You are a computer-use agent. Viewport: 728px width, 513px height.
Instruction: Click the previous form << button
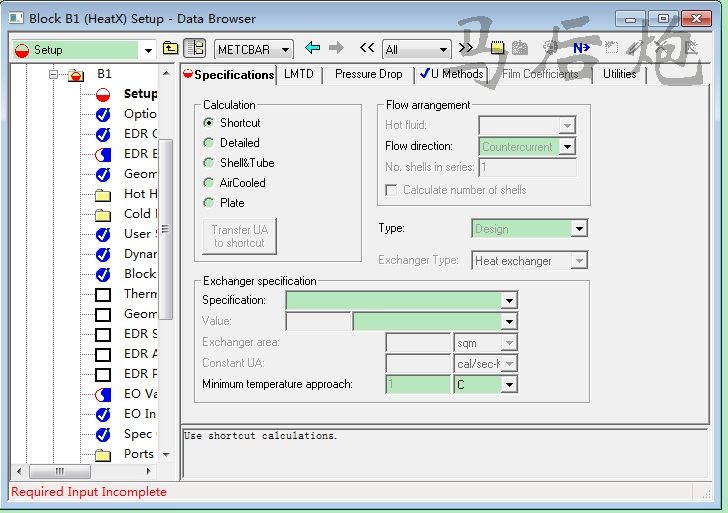pyautogui.click(x=367, y=49)
